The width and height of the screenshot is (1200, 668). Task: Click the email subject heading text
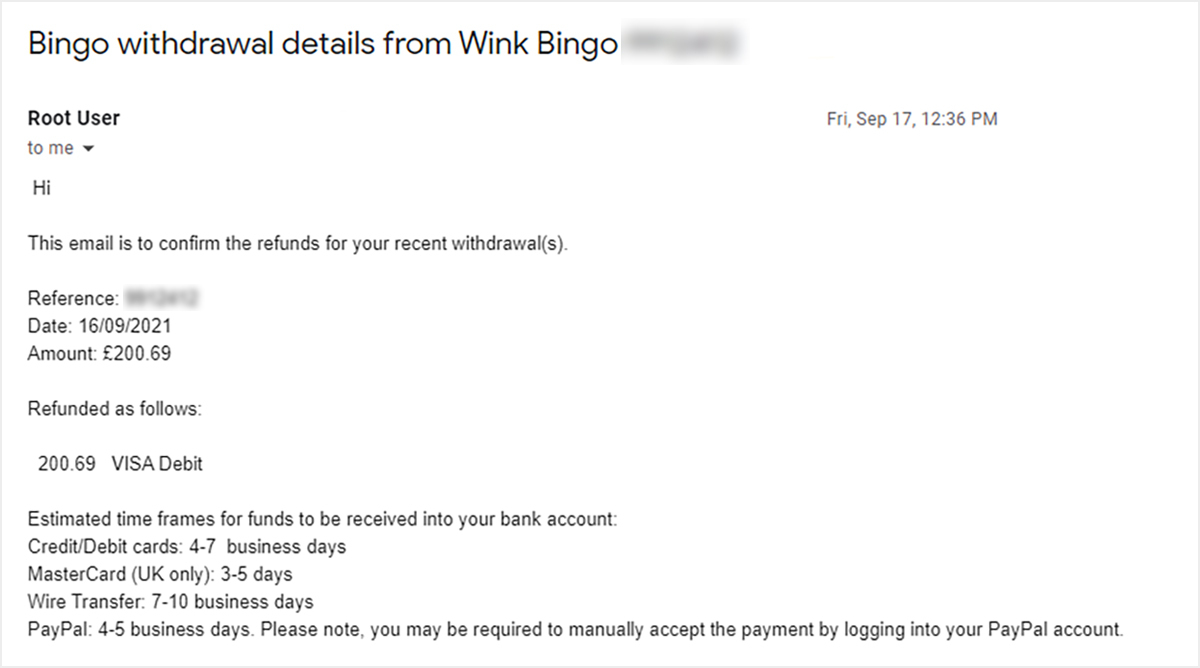coord(323,45)
